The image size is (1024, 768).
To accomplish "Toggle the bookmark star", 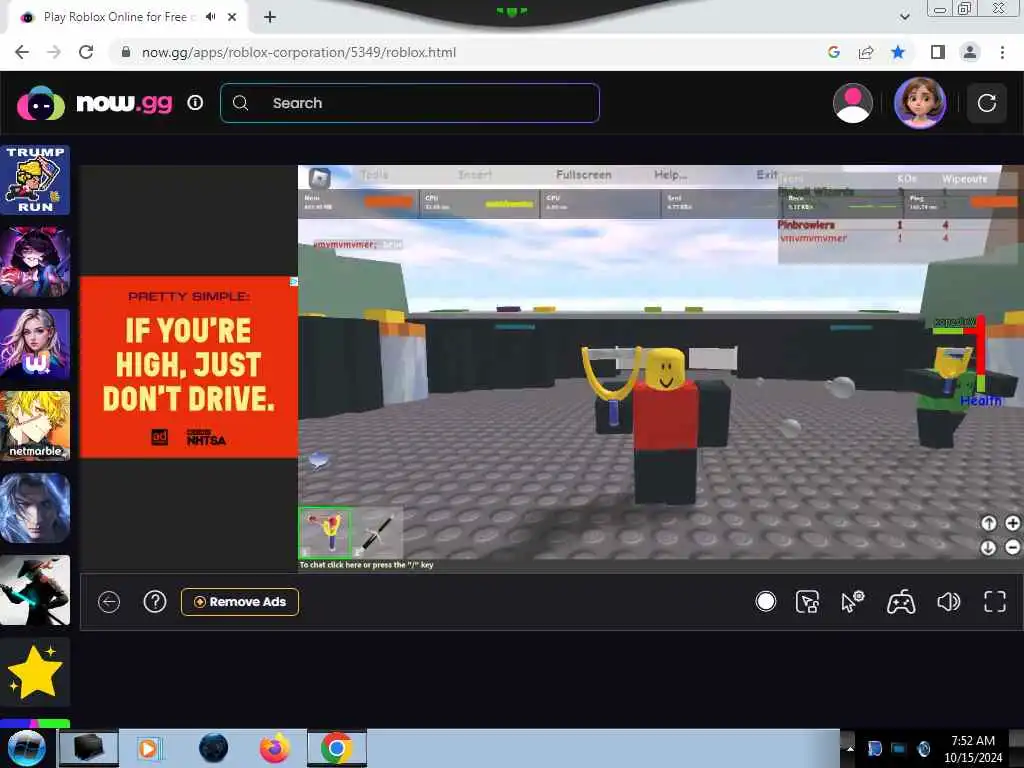I will click(898, 52).
